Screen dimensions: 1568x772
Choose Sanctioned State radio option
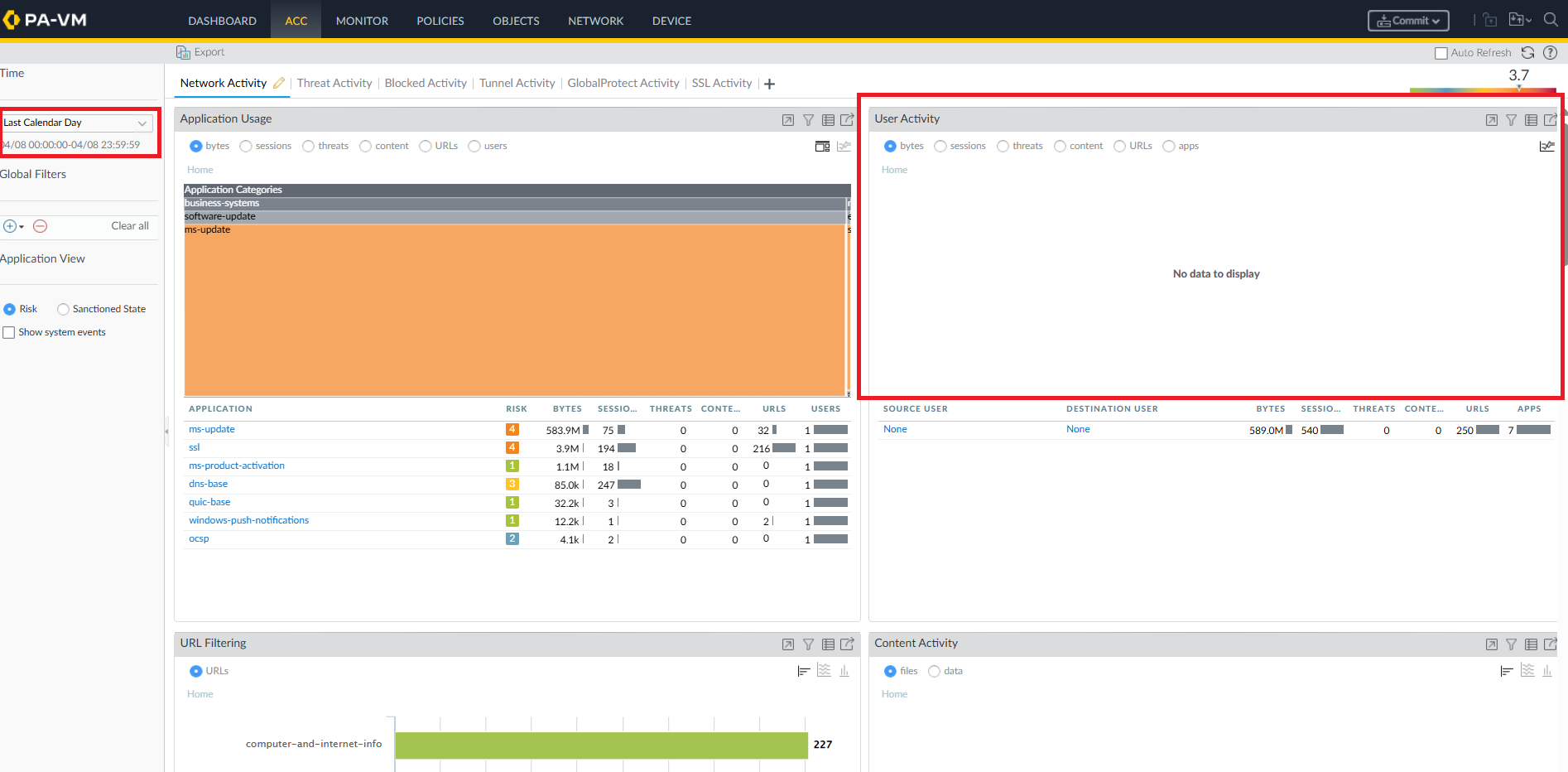click(63, 309)
